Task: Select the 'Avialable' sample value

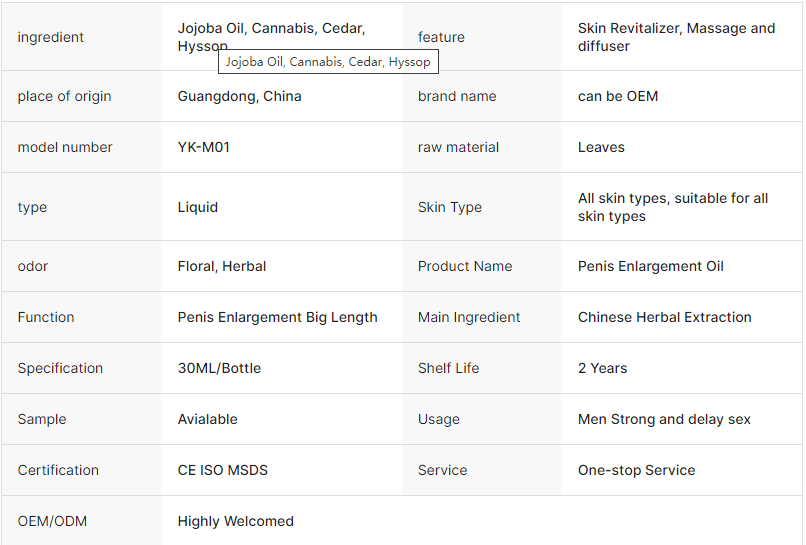Action: pyautogui.click(x=208, y=419)
